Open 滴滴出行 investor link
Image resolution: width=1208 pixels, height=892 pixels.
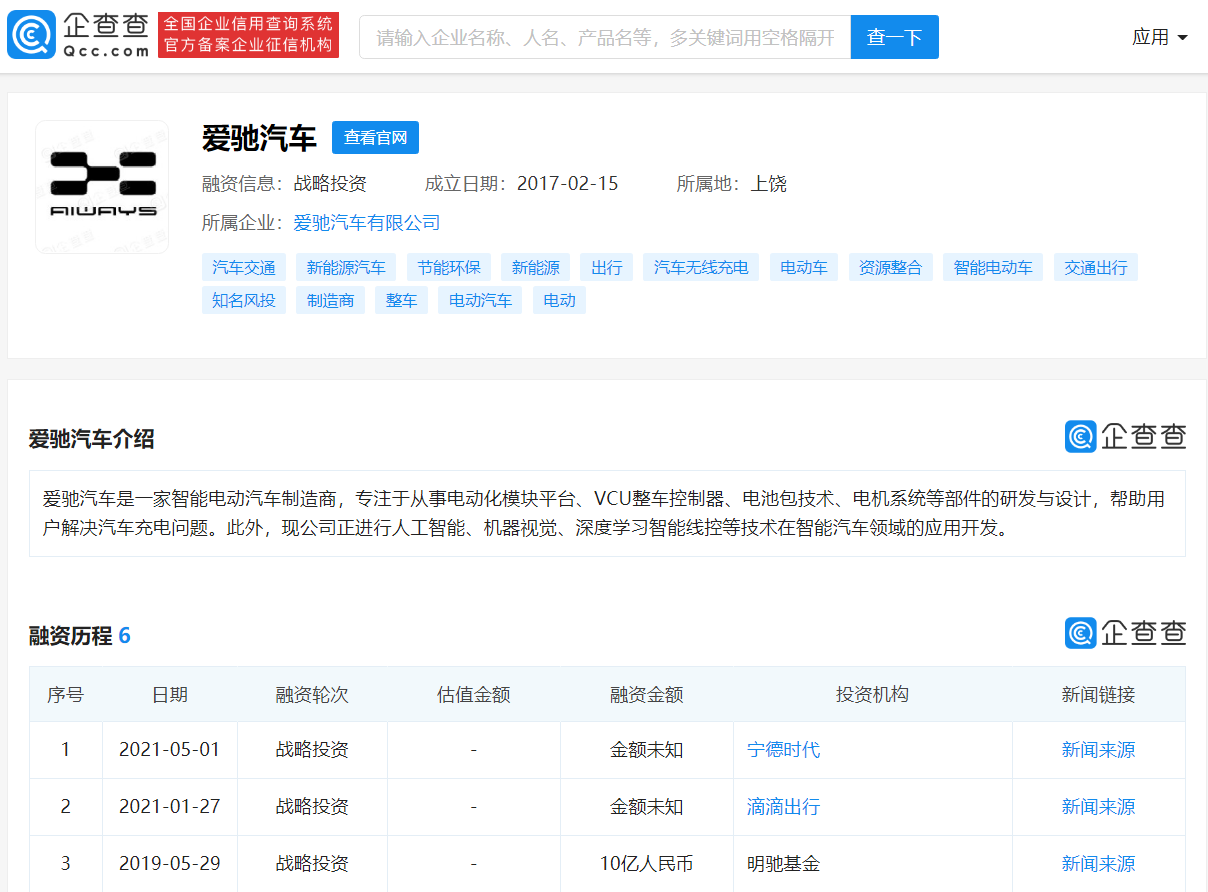[784, 807]
